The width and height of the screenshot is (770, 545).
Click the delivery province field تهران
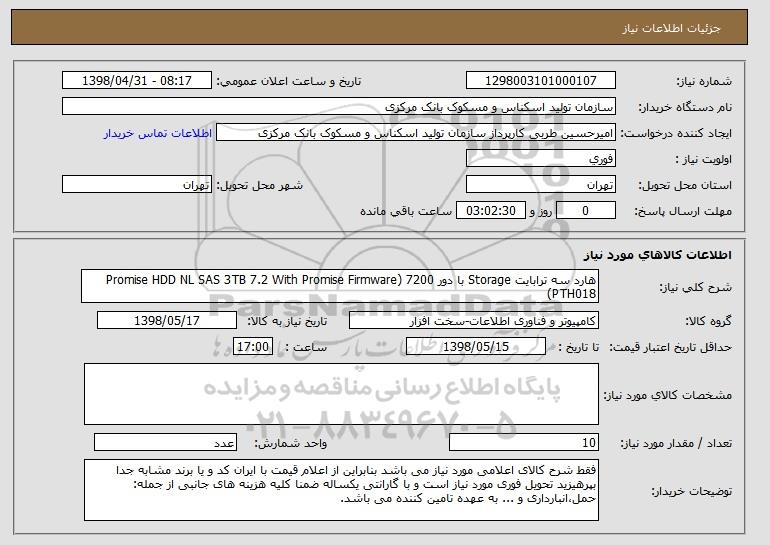(x=541, y=185)
